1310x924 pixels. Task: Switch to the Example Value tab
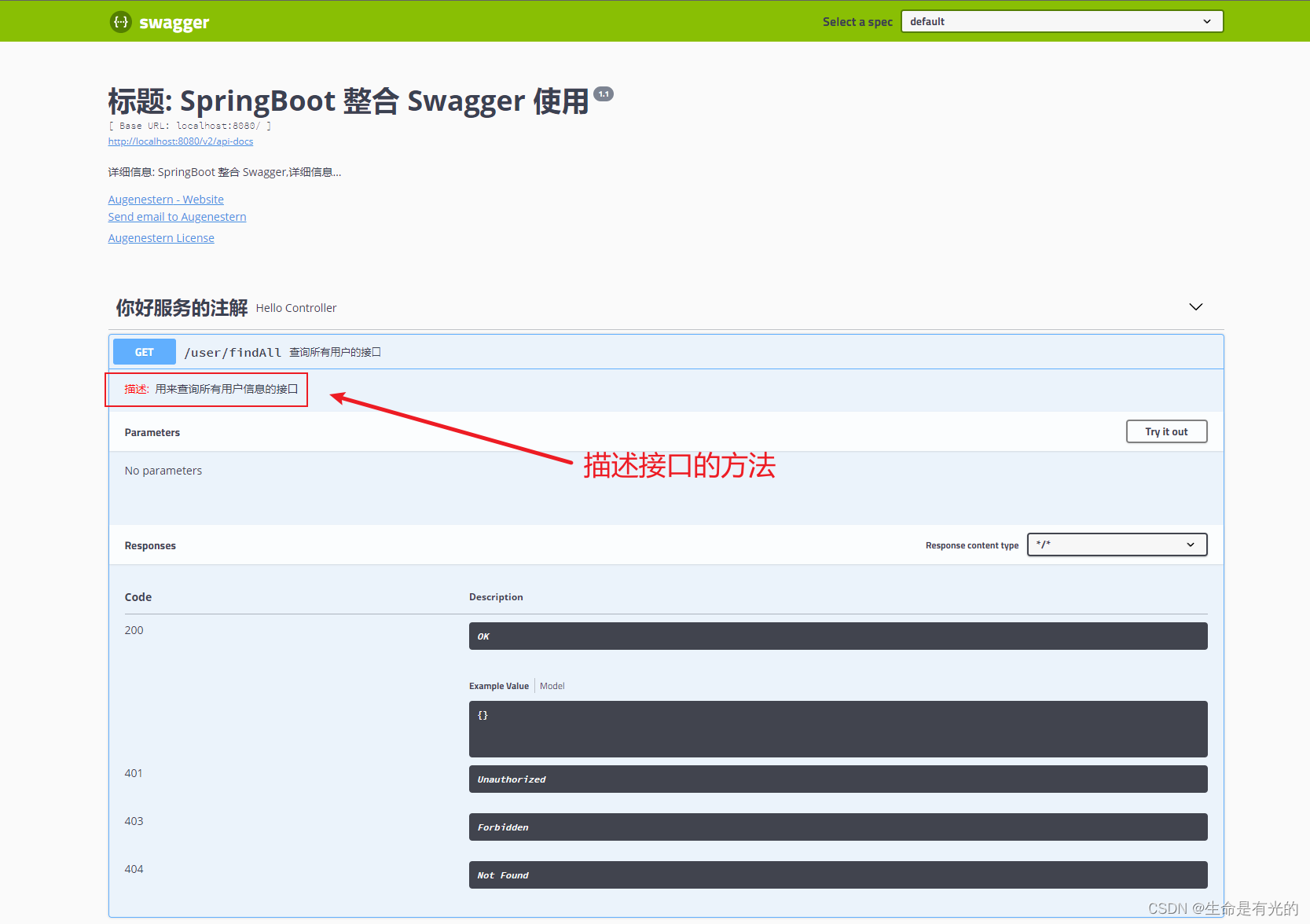pos(499,686)
